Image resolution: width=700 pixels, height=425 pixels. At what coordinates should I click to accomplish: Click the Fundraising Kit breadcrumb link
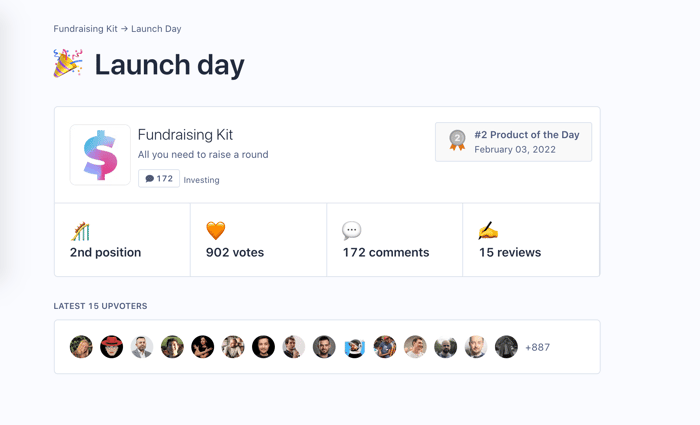[85, 29]
